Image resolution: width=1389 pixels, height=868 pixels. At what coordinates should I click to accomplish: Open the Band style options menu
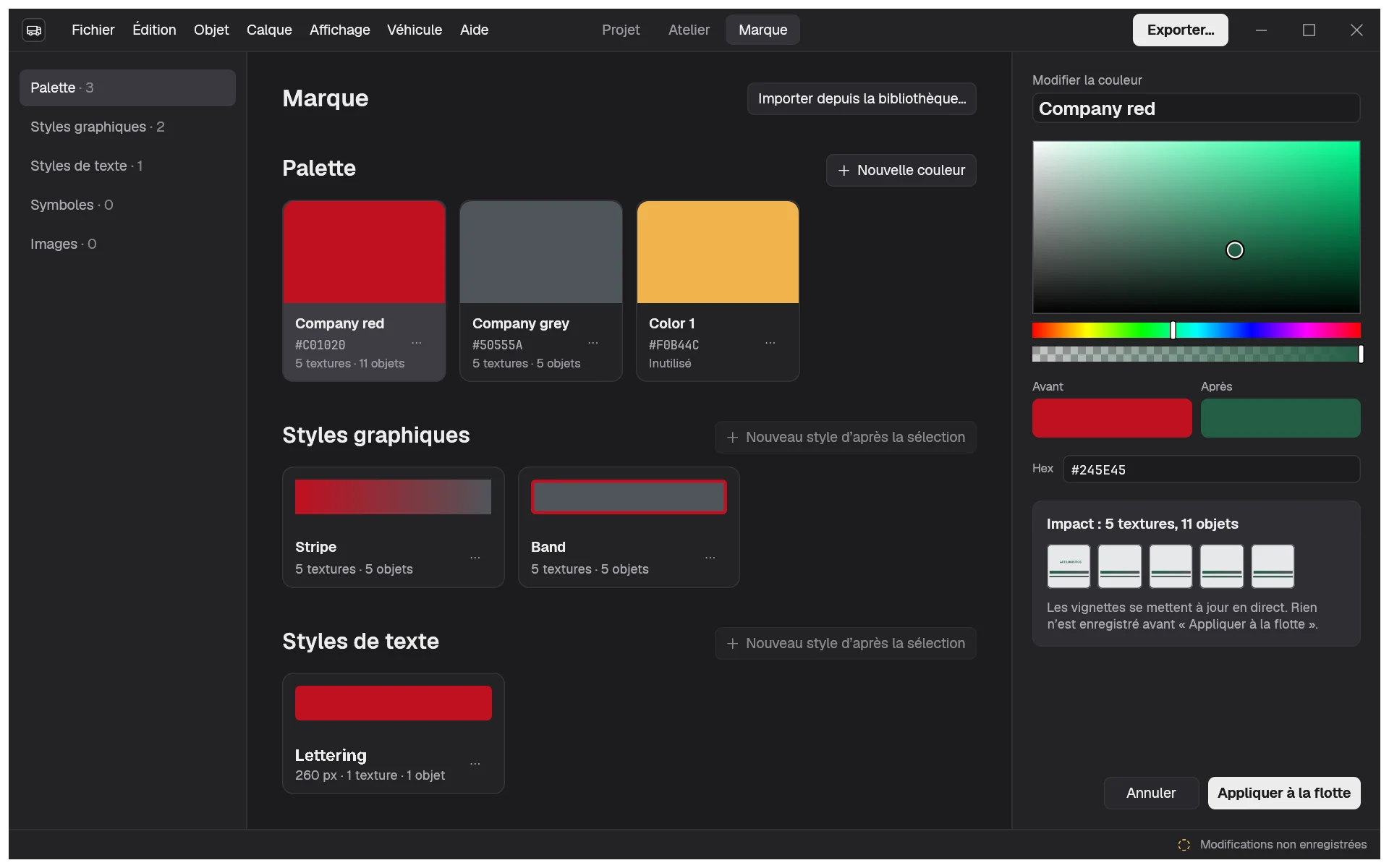(x=710, y=558)
